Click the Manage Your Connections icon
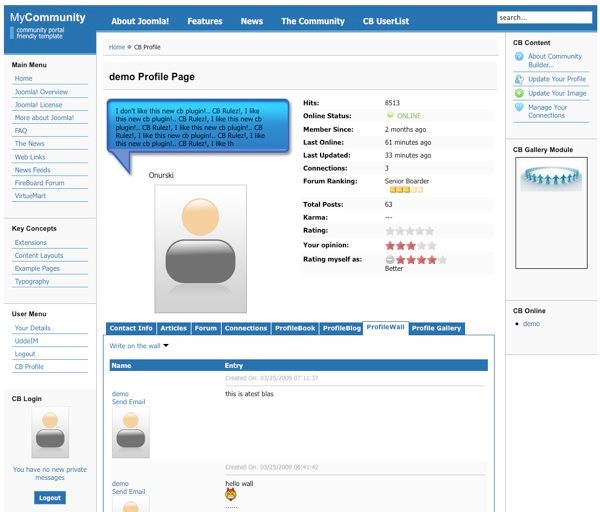Image resolution: width=600 pixels, height=512 pixels. (x=519, y=108)
